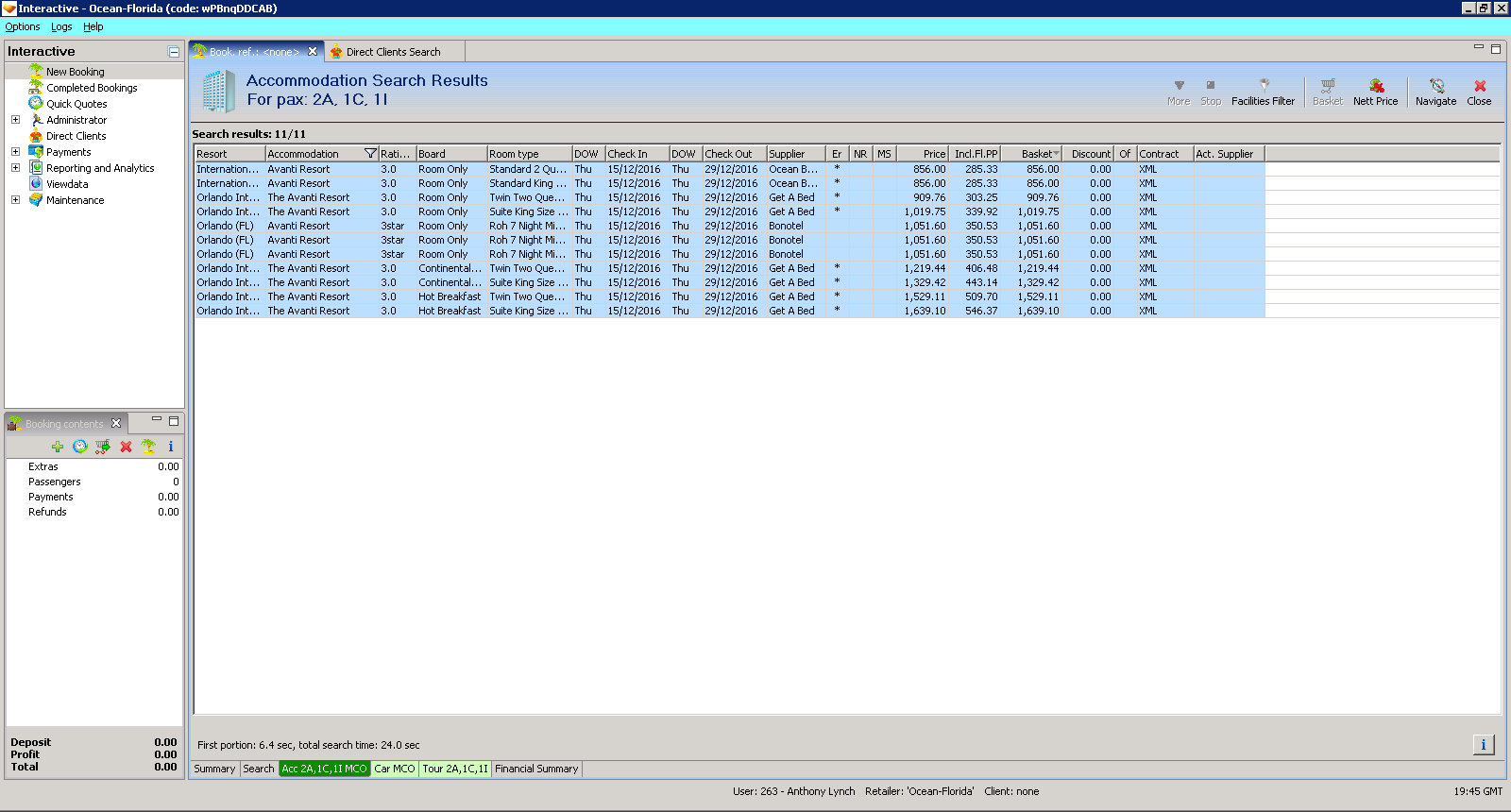1511x812 pixels.
Task: Expand the Payments tree node
Action: click(x=15, y=151)
